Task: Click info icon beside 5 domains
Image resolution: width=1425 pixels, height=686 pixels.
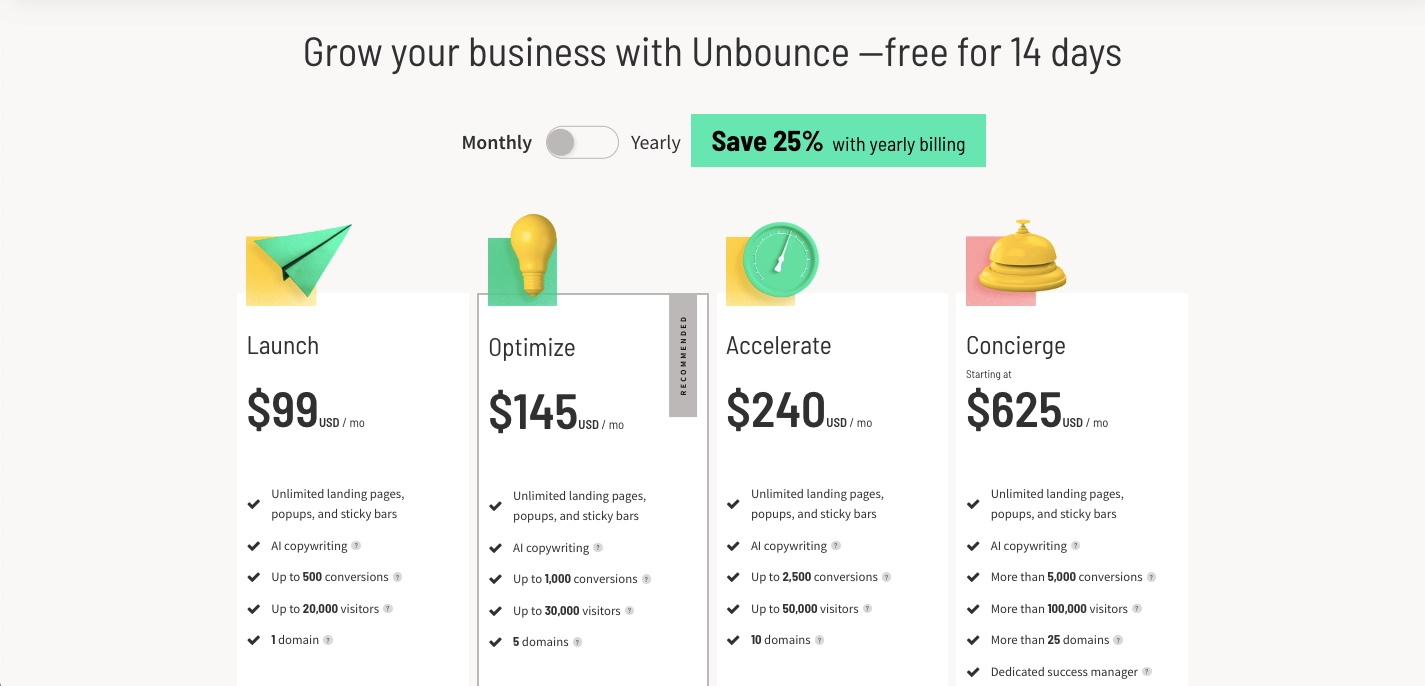Action: click(577, 642)
